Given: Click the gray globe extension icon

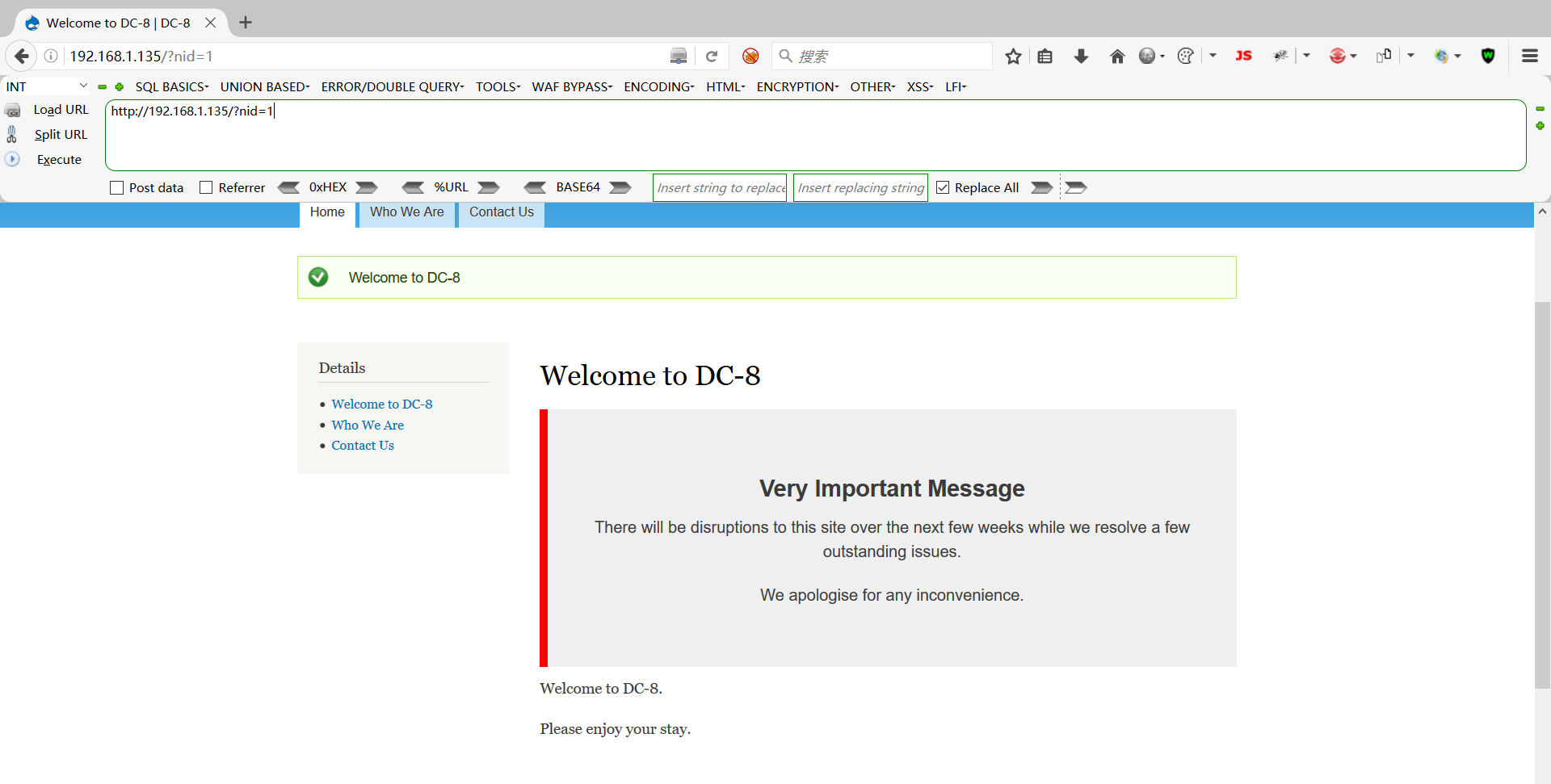Looking at the screenshot, I should tap(1147, 56).
